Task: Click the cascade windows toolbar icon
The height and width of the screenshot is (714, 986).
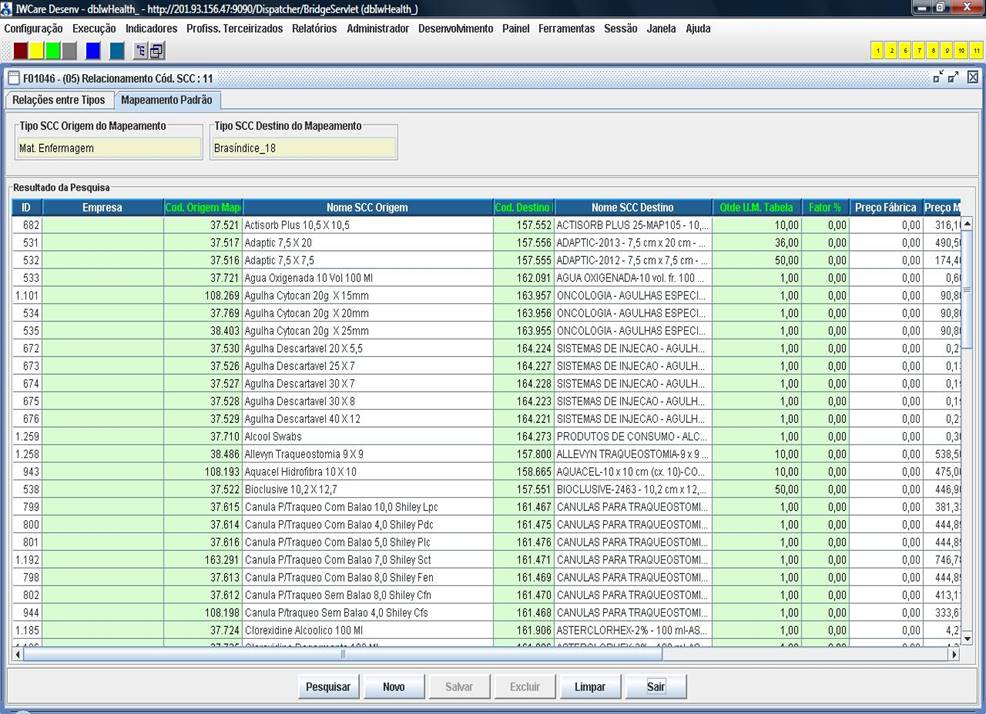Action: click(157, 51)
